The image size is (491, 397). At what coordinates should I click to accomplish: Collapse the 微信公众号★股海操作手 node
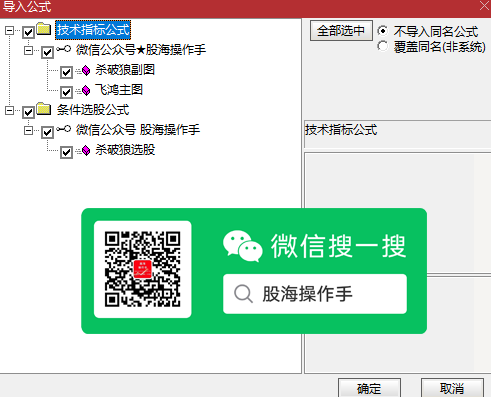tap(28, 50)
